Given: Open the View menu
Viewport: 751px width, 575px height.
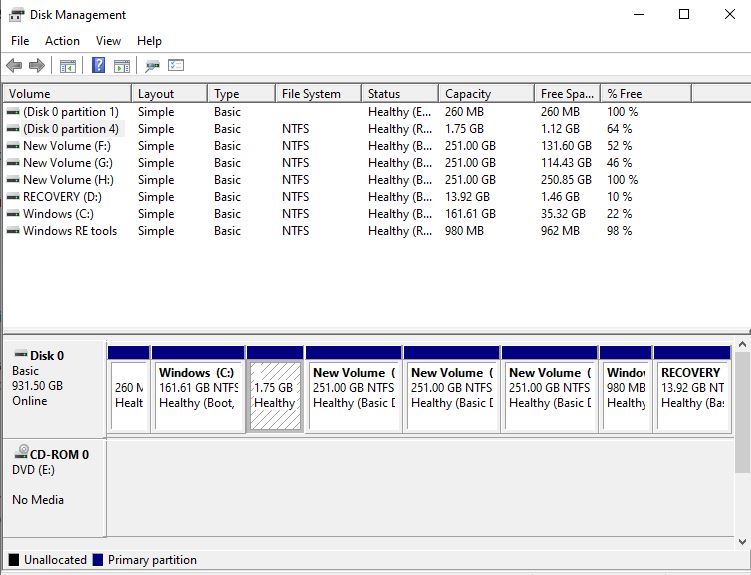Looking at the screenshot, I should [x=108, y=41].
